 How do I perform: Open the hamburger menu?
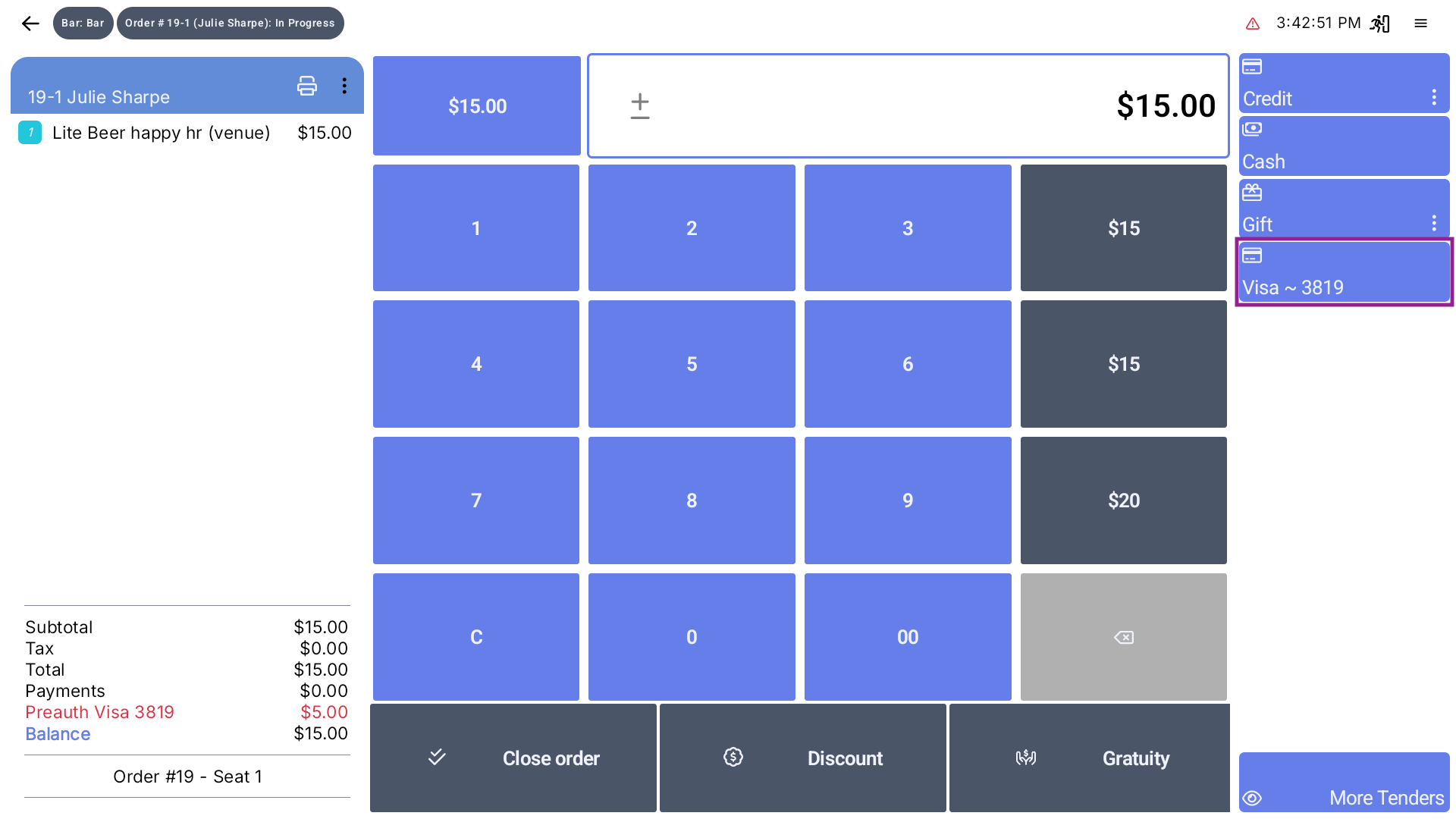1420,24
